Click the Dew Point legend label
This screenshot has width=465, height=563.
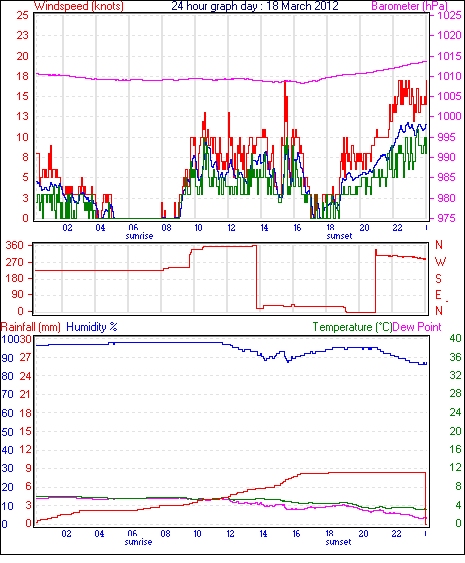point(417,327)
